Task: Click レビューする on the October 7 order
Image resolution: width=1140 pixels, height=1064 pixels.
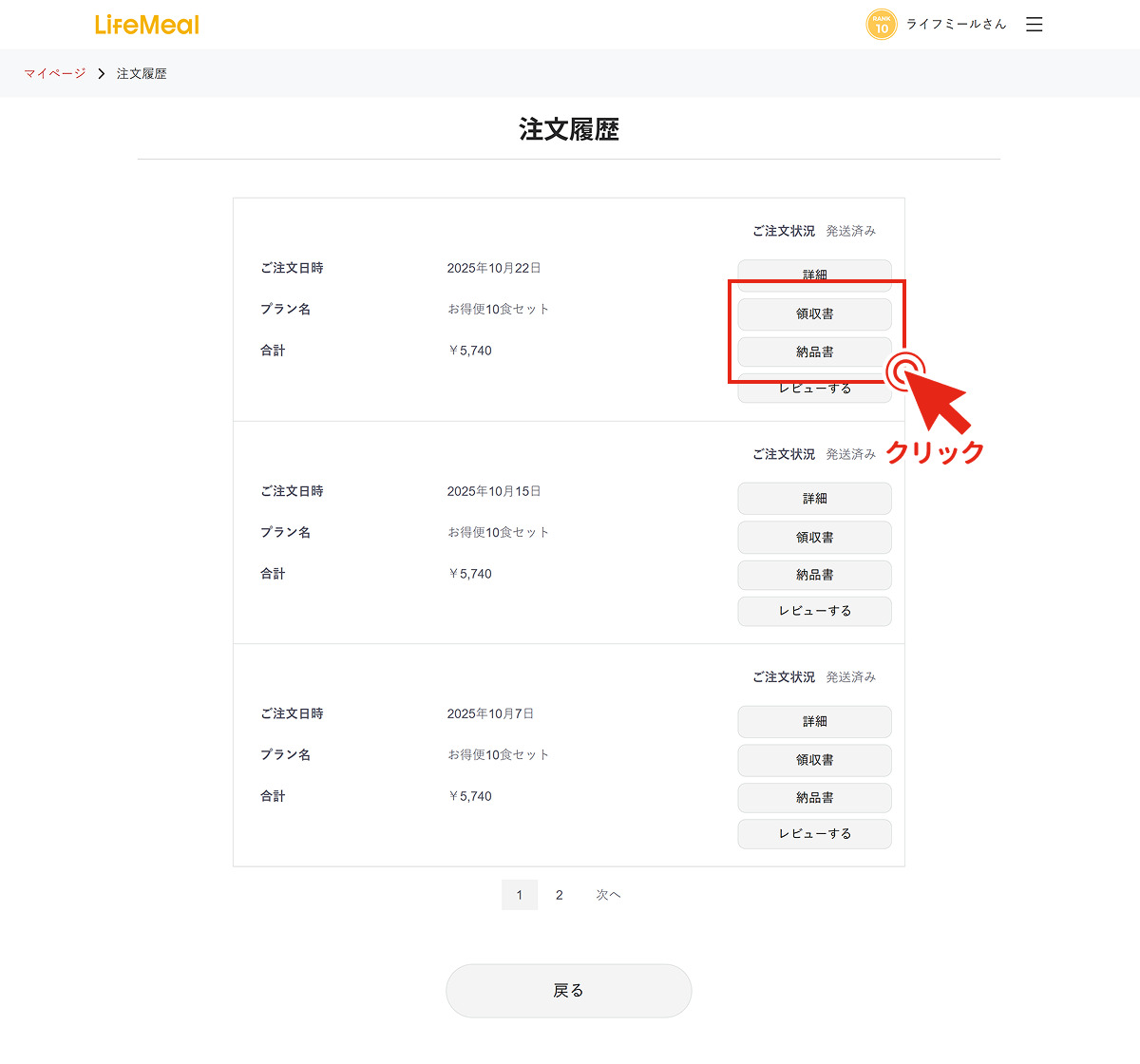Action: coord(814,833)
